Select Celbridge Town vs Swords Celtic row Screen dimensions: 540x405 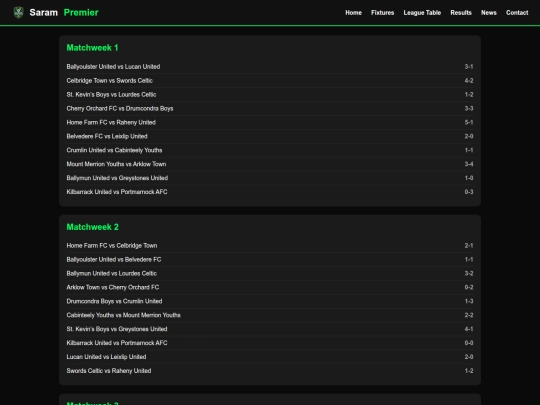coord(270,81)
